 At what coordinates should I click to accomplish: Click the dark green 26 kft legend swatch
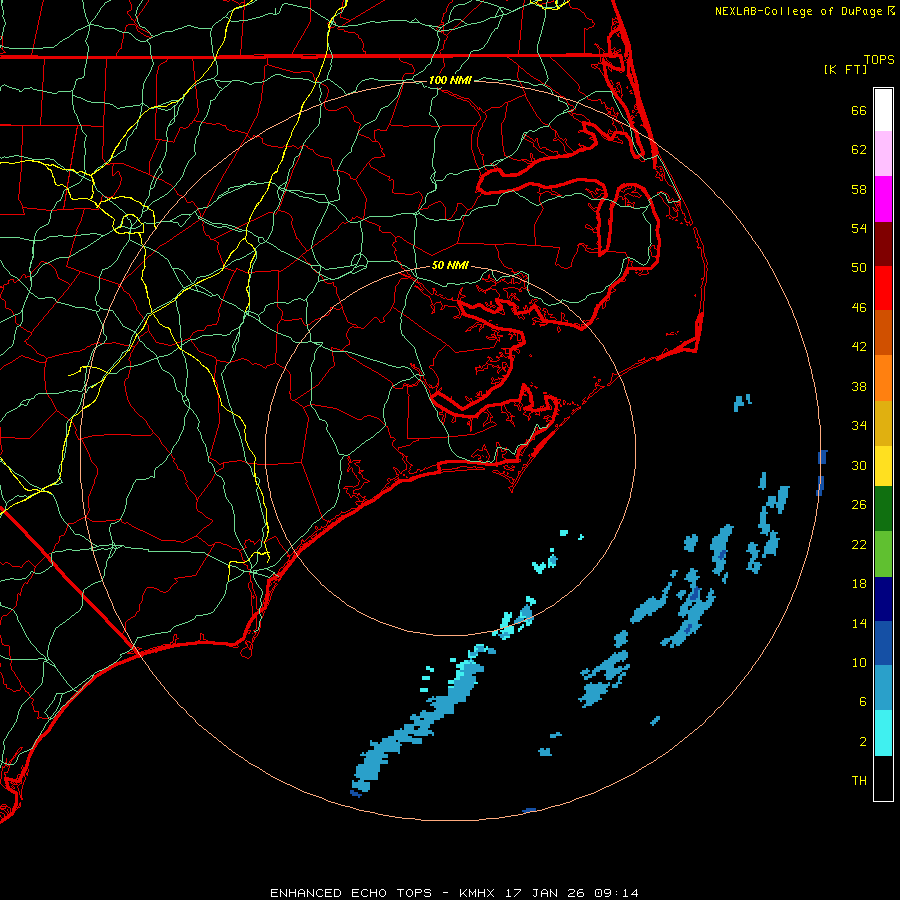tap(883, 509)
